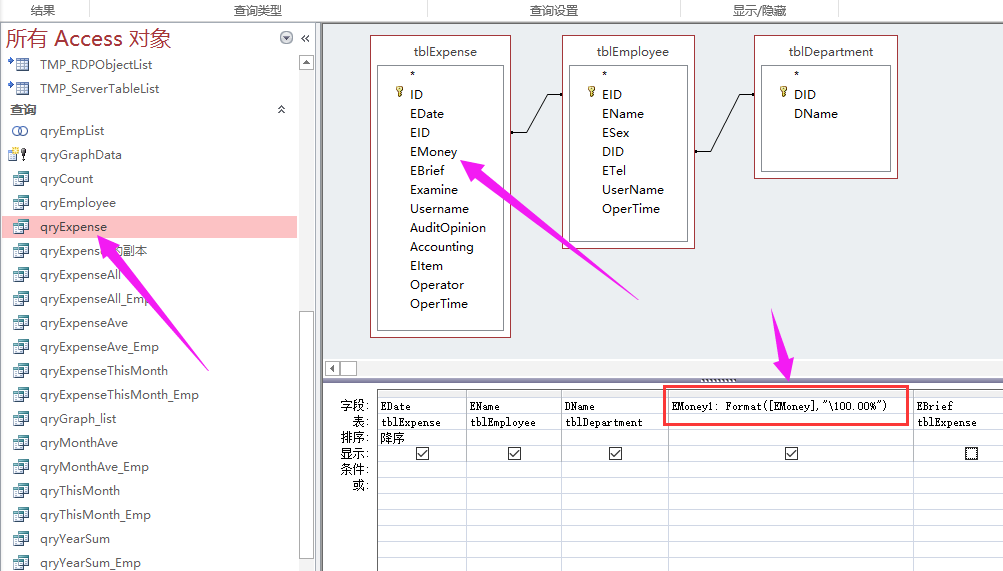The height and width of the screenshot is (571, 1003).
Task: Toggle the show checkbox for DName column
Action: tap(615, 453)
